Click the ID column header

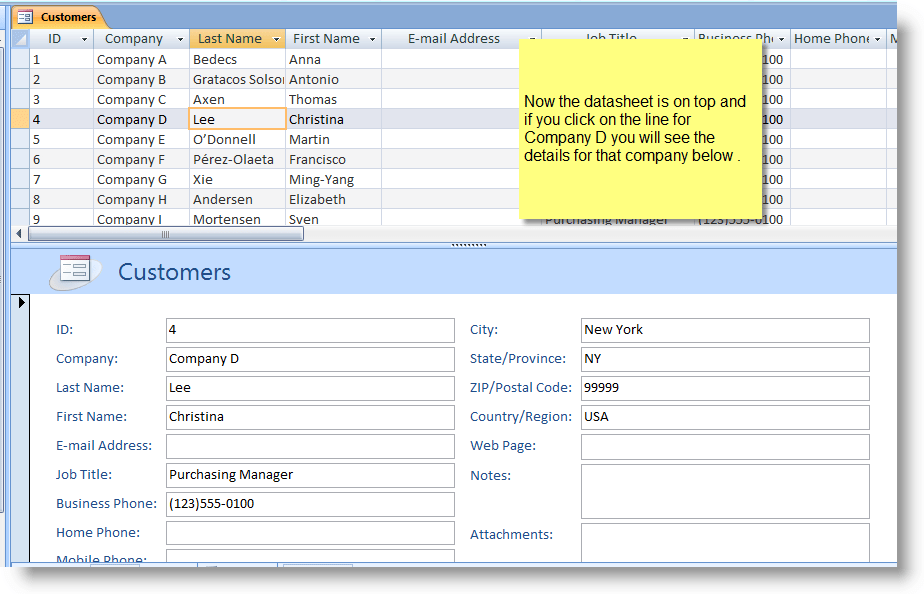pyautogui.click(x=55, y=38)
